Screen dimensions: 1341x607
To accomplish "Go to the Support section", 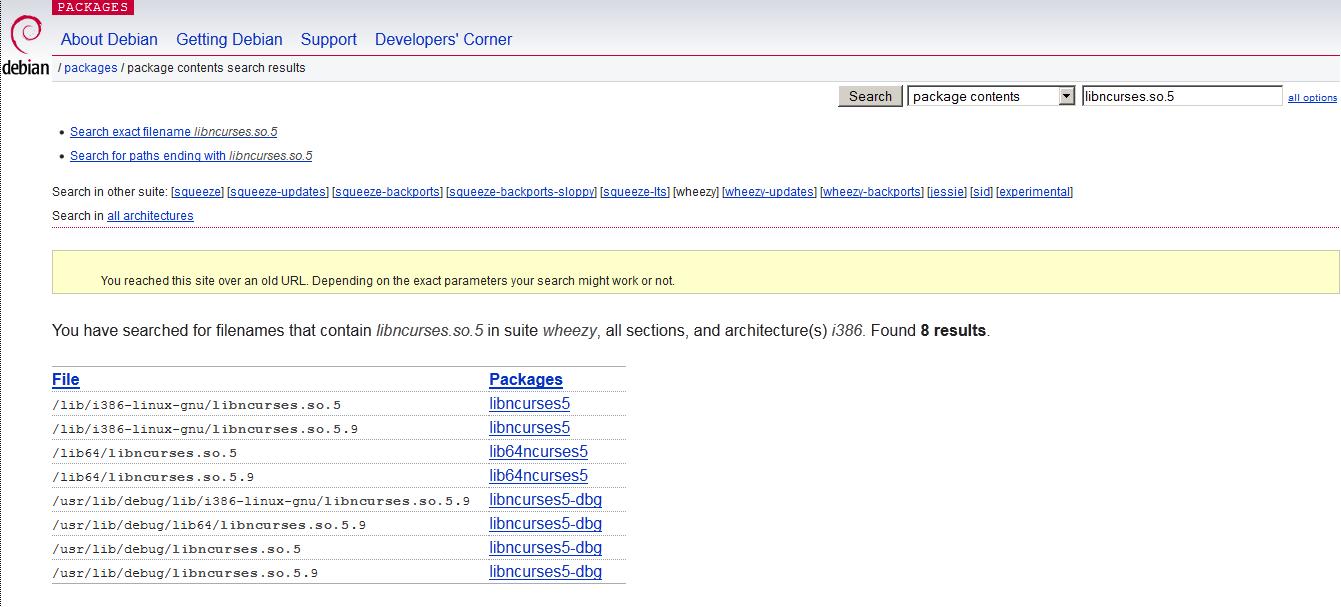I will pyautogui.click(x=328, y=40).
